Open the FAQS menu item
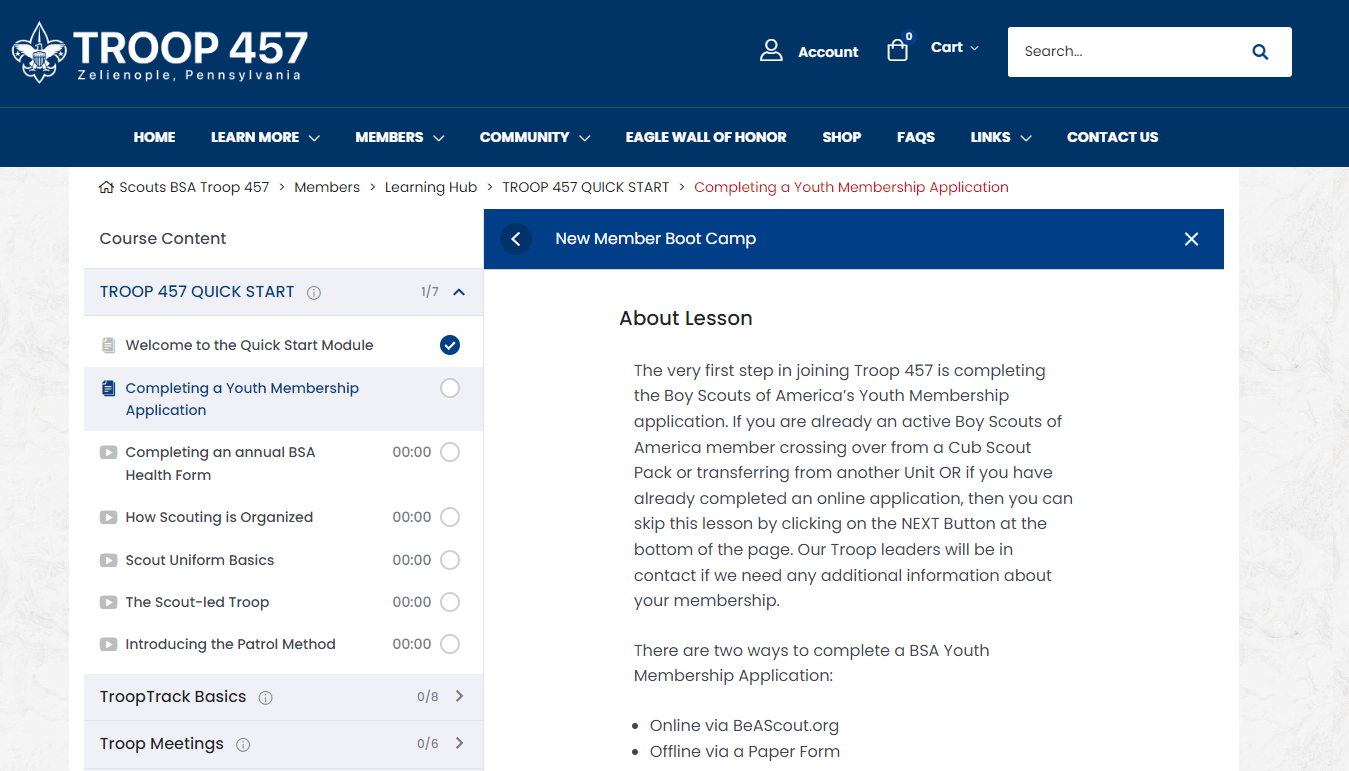This screenshot has width=1349, height=771. (x=916, y=137)
